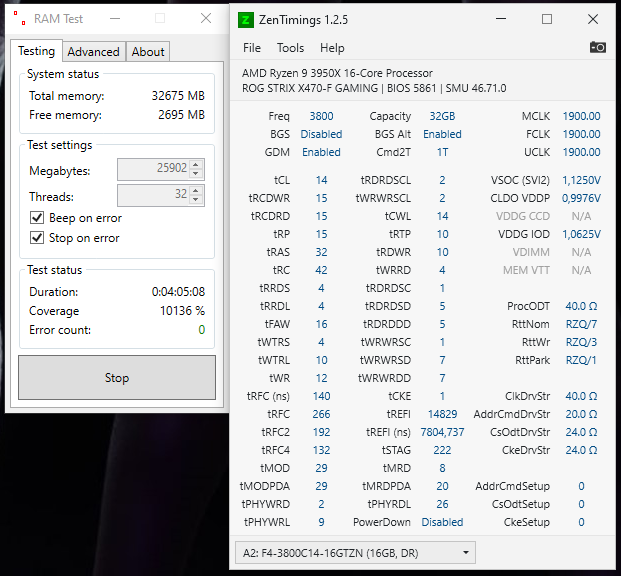Viewport: 621px width, 576px height.
Task: Click the tRFC (ns) value 140
Action: (321, 396)
